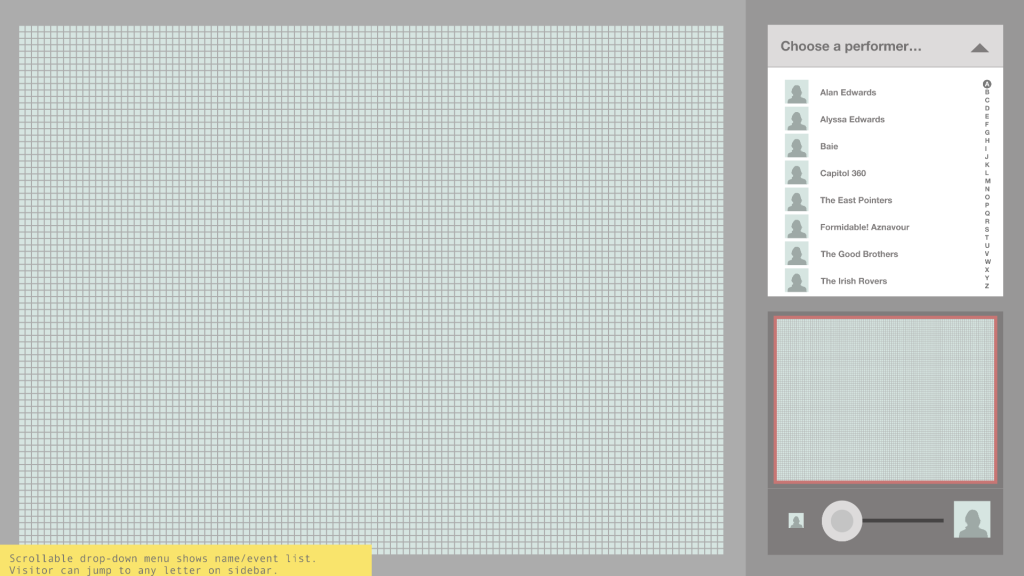The image size is (1024, 576).
Task: Select Formidable! Aznavour from the list
Action: [x=864, y=227]
